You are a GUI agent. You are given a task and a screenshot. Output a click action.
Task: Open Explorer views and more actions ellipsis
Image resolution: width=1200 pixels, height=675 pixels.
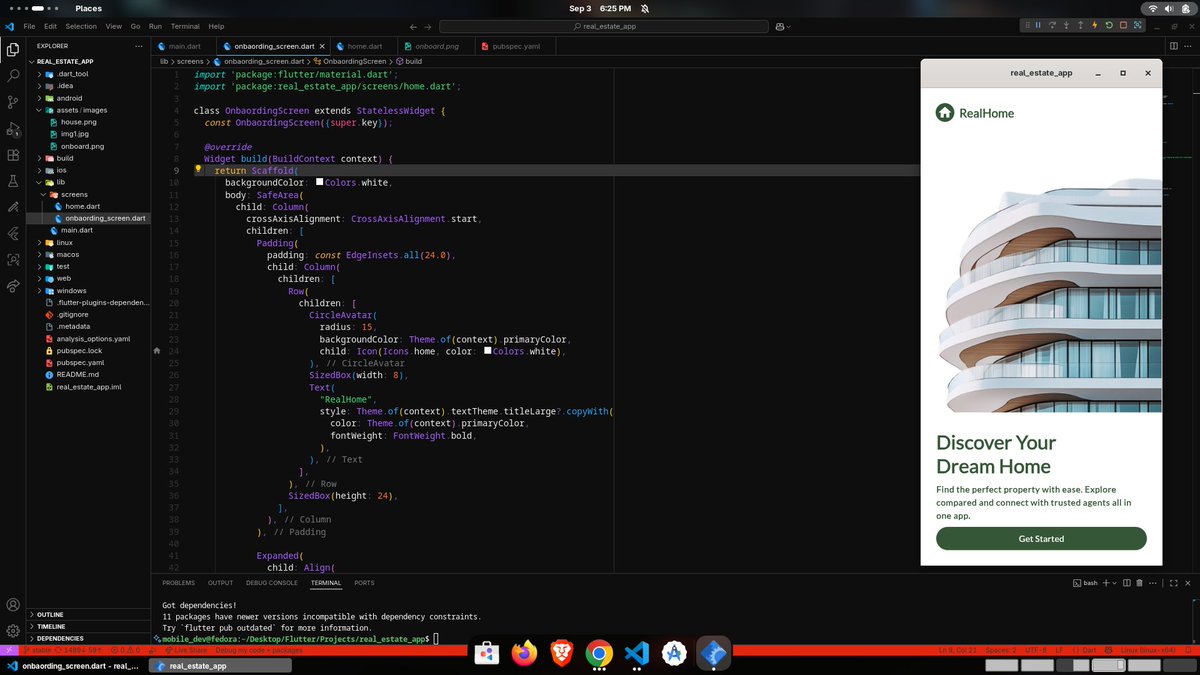tap(139, 46)
